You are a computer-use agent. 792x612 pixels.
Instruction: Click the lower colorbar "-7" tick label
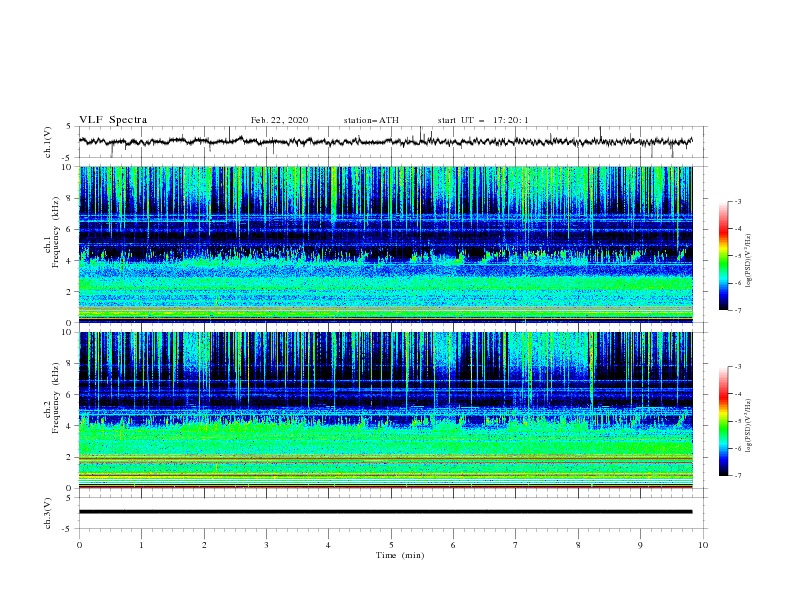[738, 475]
